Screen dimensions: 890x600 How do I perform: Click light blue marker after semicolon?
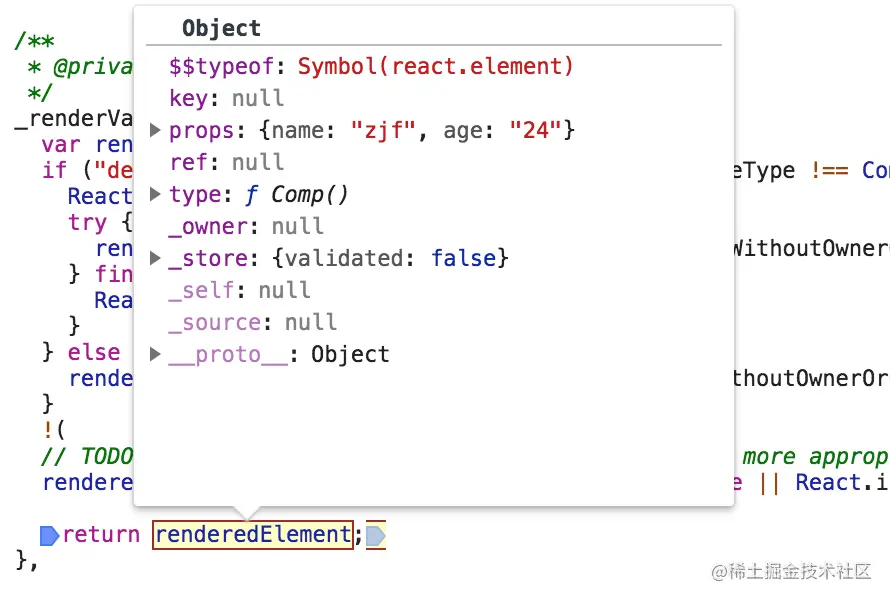pos(376,535)
